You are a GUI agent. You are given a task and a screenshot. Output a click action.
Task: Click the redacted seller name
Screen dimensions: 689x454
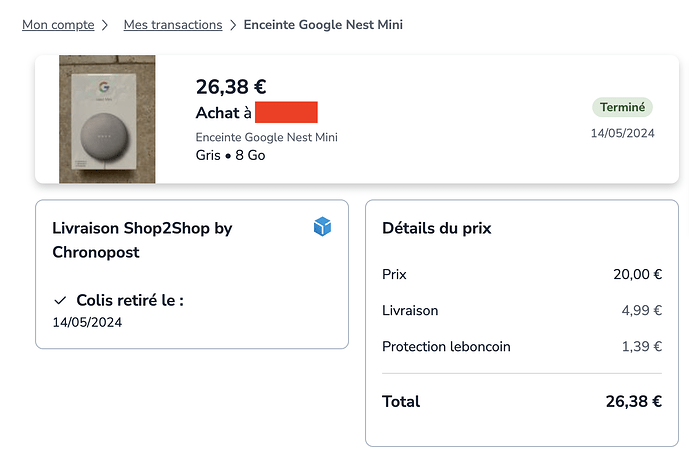pyautogui.click(x=286, y=112)
